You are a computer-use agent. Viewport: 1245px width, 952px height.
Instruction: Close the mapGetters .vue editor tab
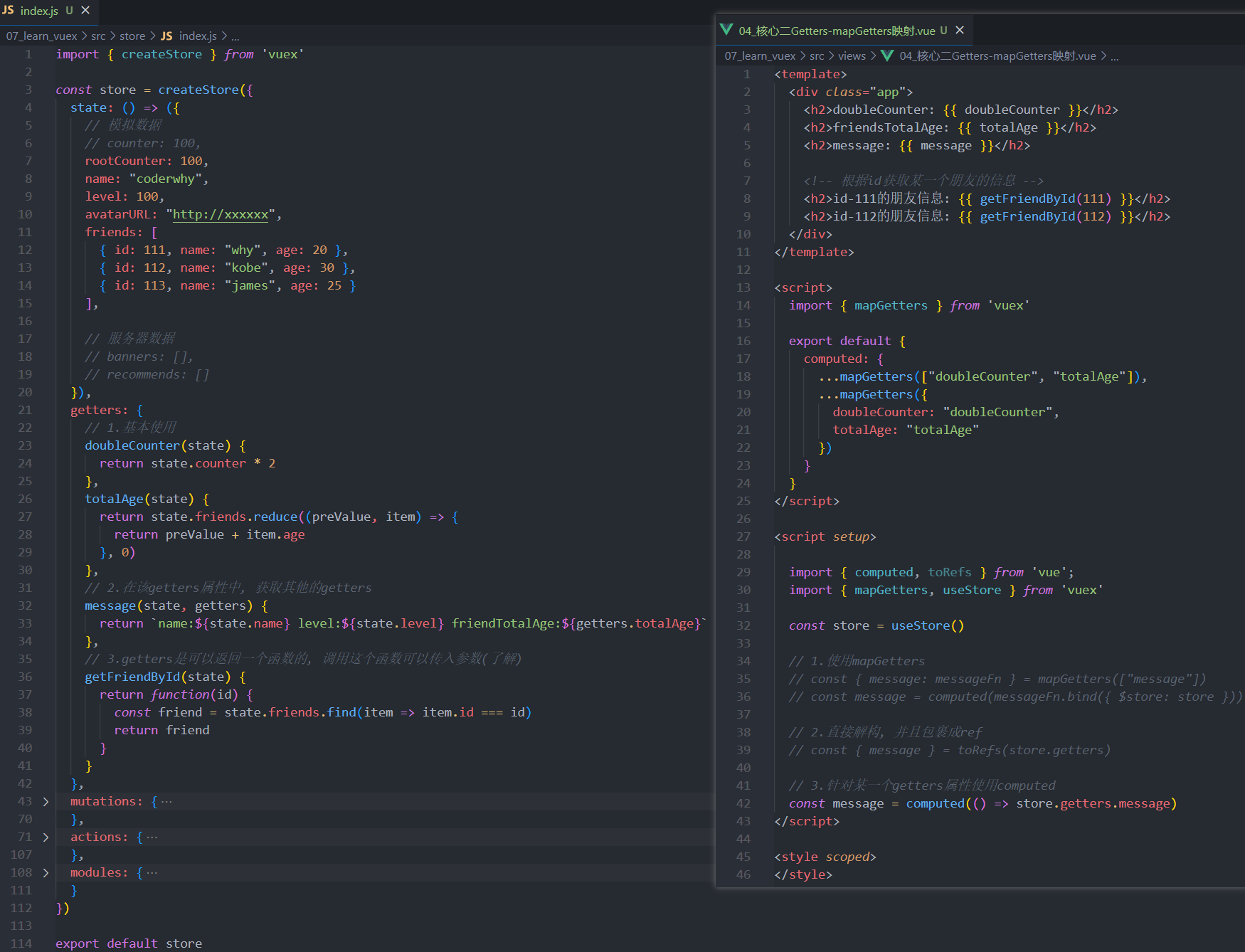[x=960, y=30]
